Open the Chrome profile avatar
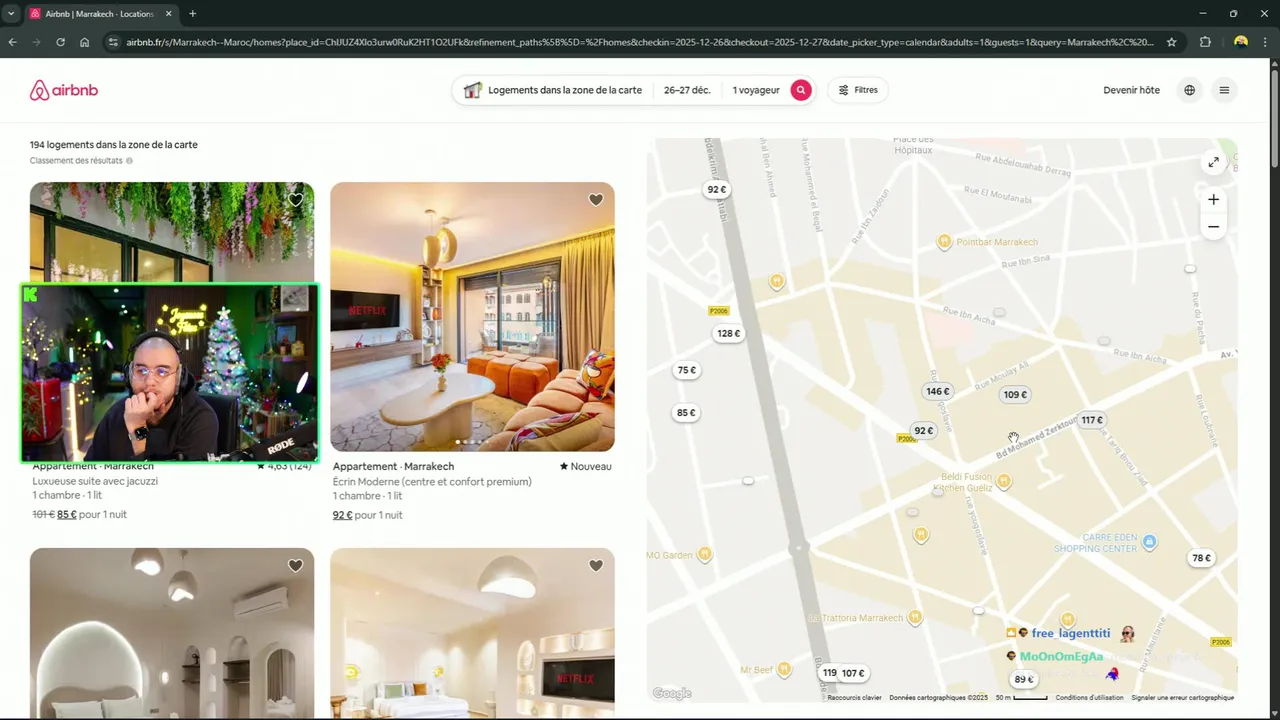1280x720 pixels. click(1241, 42)
